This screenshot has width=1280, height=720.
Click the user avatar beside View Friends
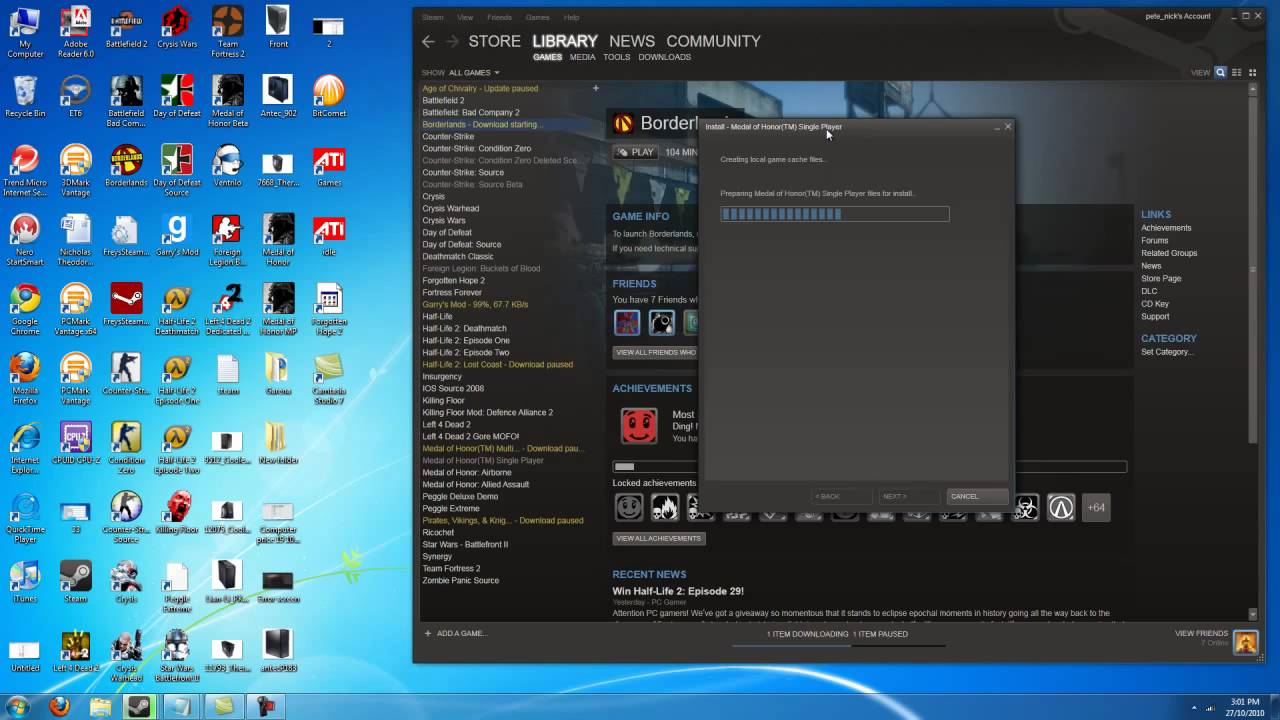tap(1245, 642)
